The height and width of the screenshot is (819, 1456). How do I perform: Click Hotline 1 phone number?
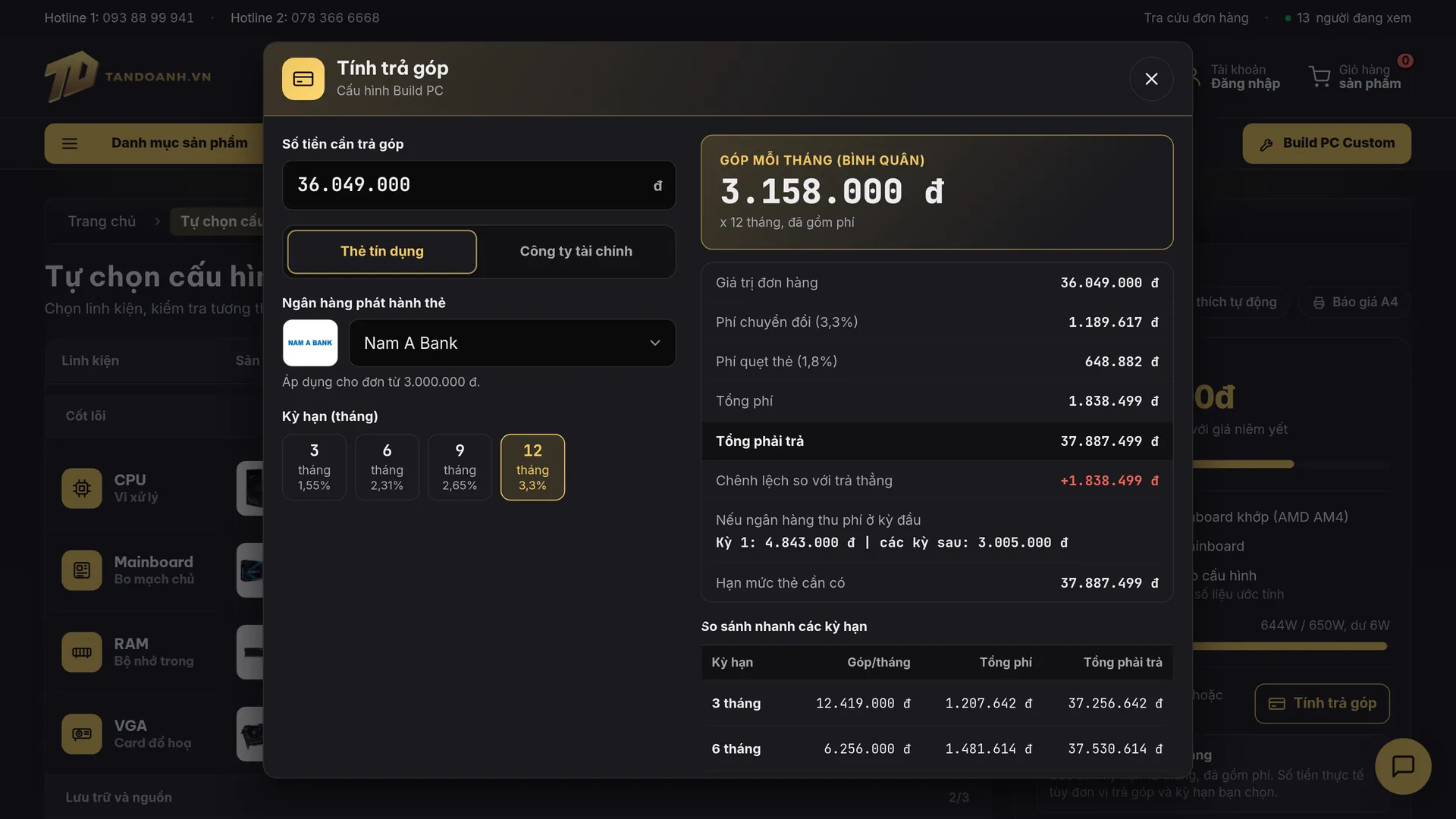pyautogui.click(x=148, y=17)
